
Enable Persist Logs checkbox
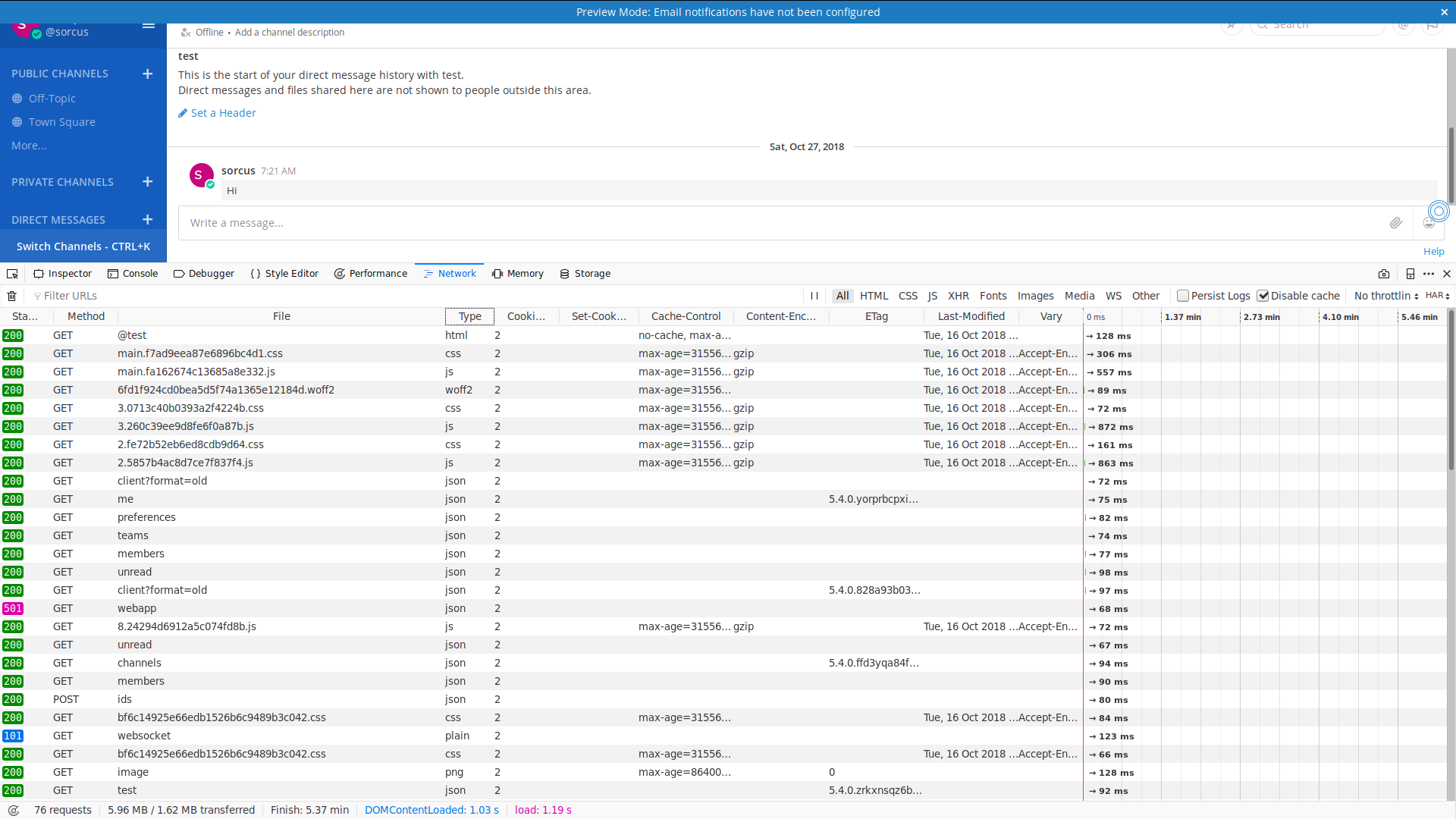[1183, 296]
